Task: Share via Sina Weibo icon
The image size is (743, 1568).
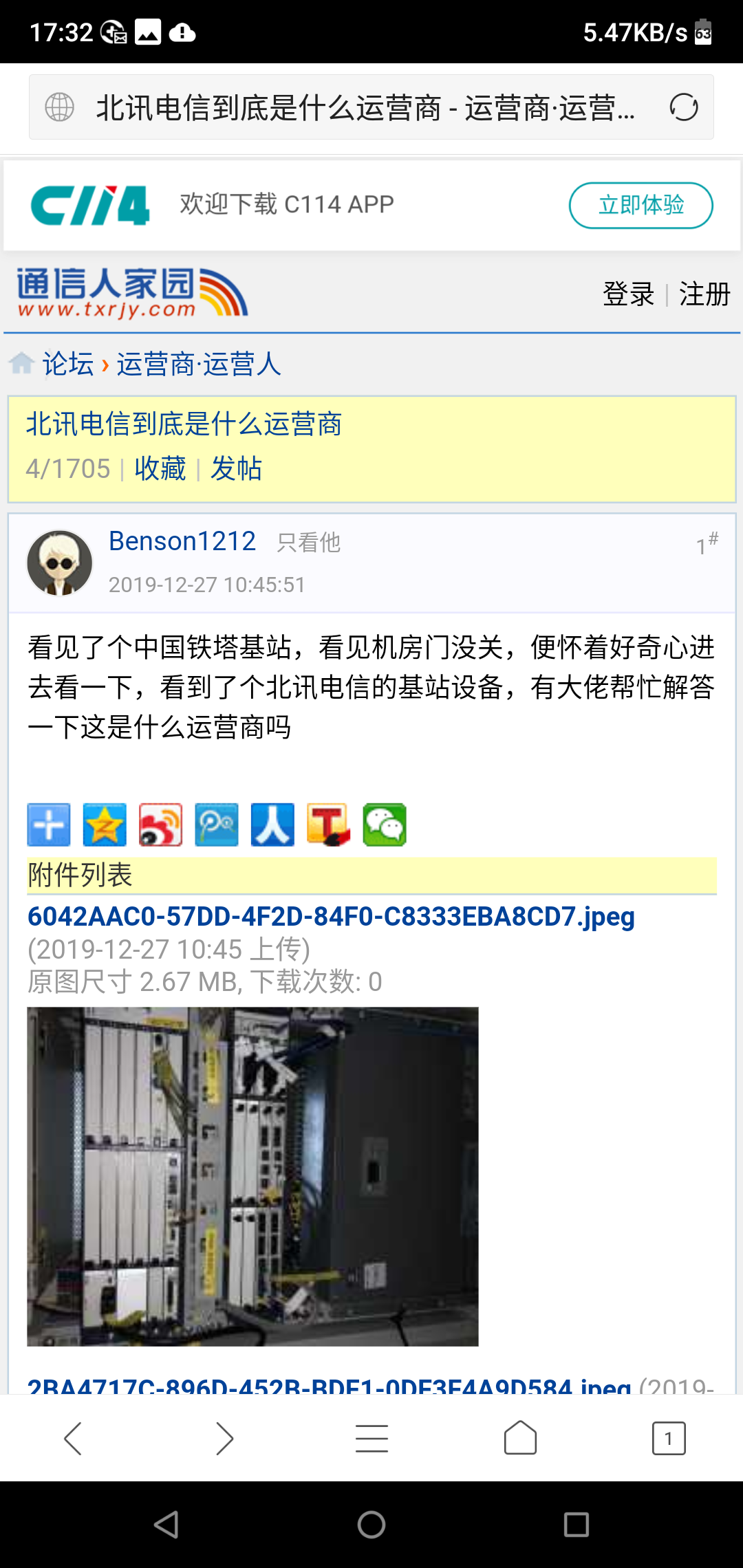Action: pos(161,825)
